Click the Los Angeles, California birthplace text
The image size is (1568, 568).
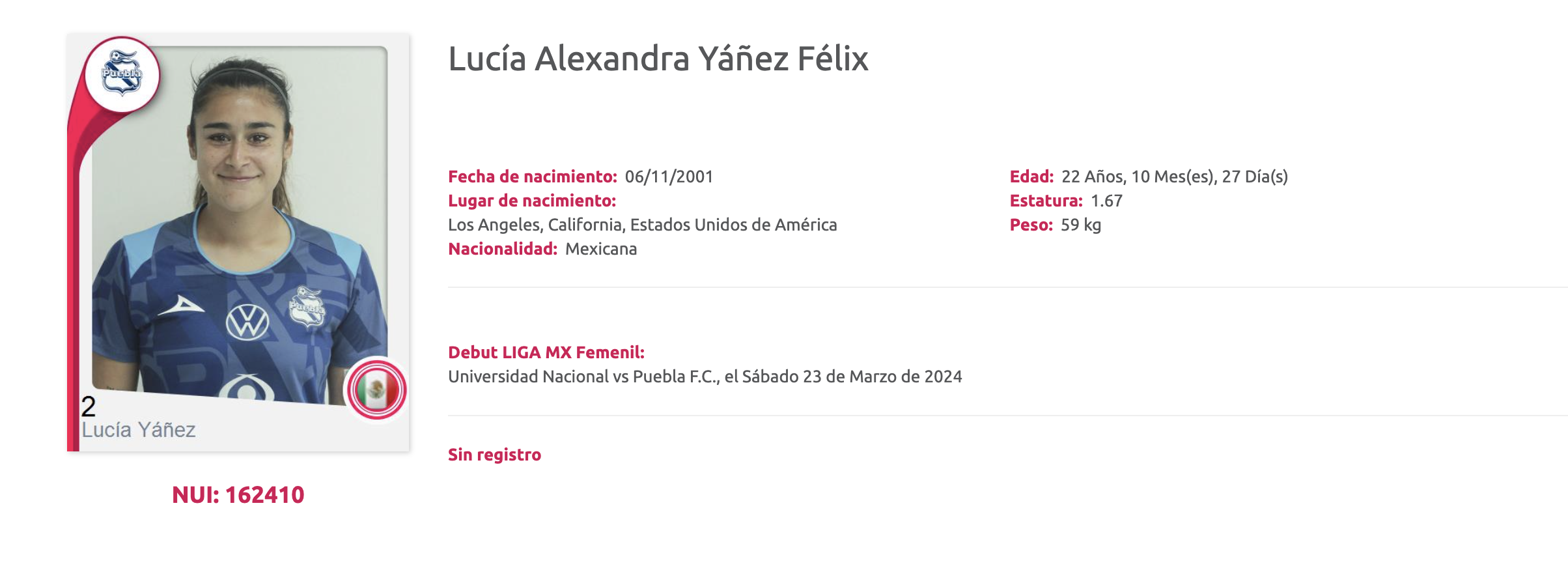(642, 225)
